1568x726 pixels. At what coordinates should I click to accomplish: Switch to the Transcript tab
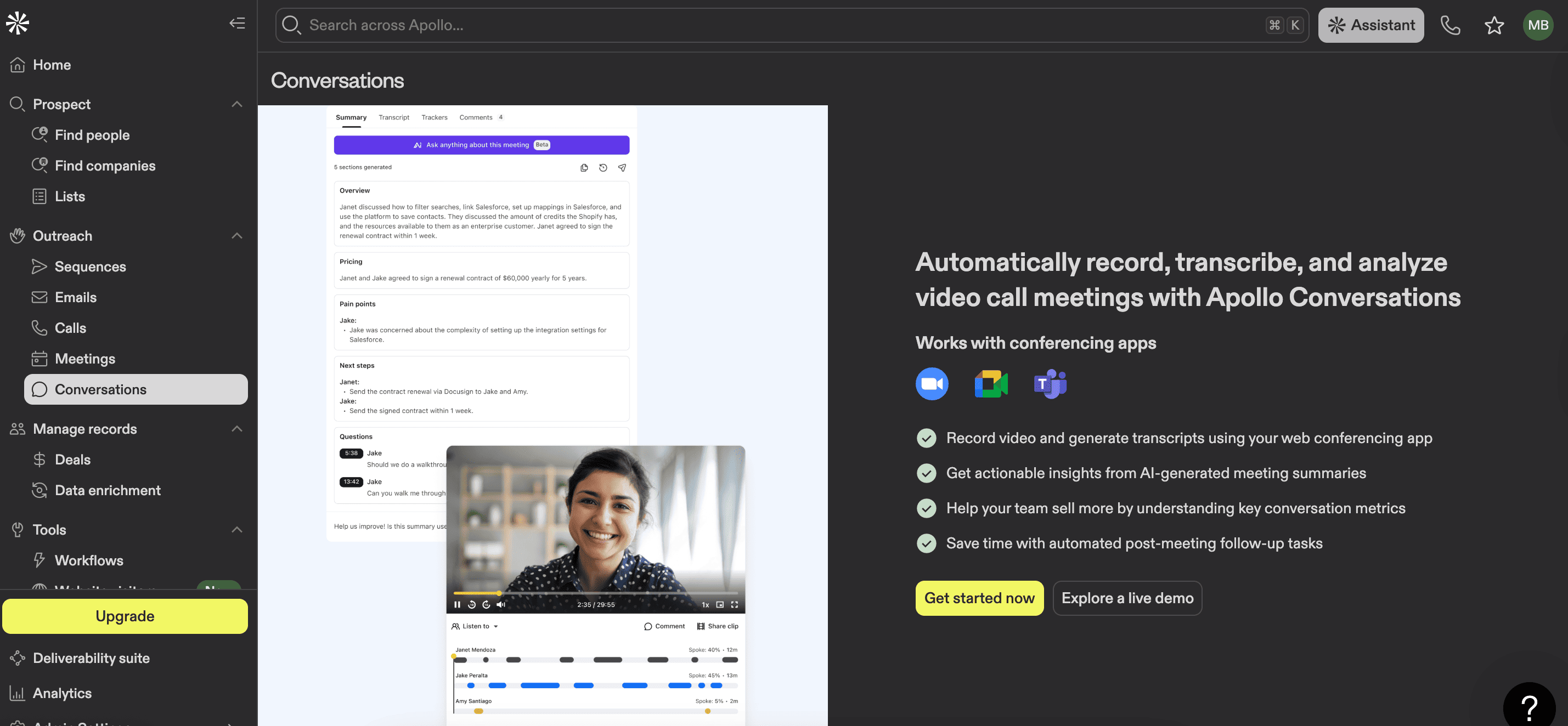click(393, 117)
